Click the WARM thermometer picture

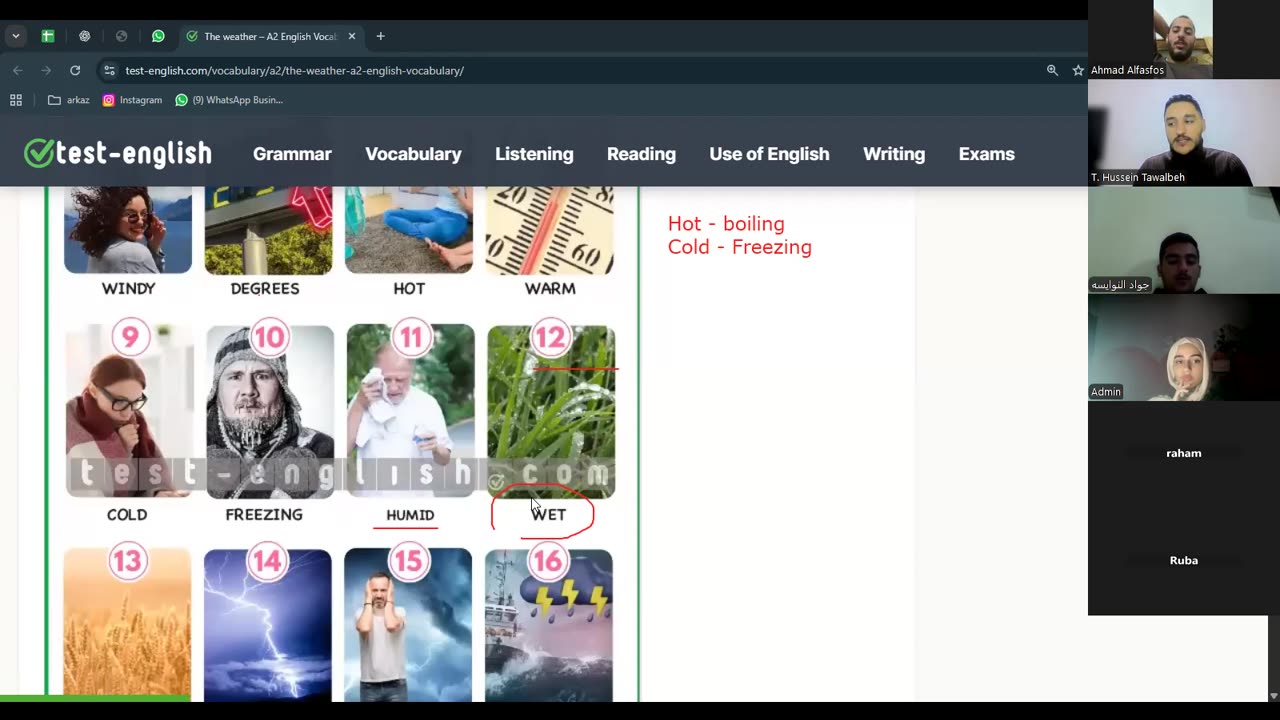[x=550, y=230]
